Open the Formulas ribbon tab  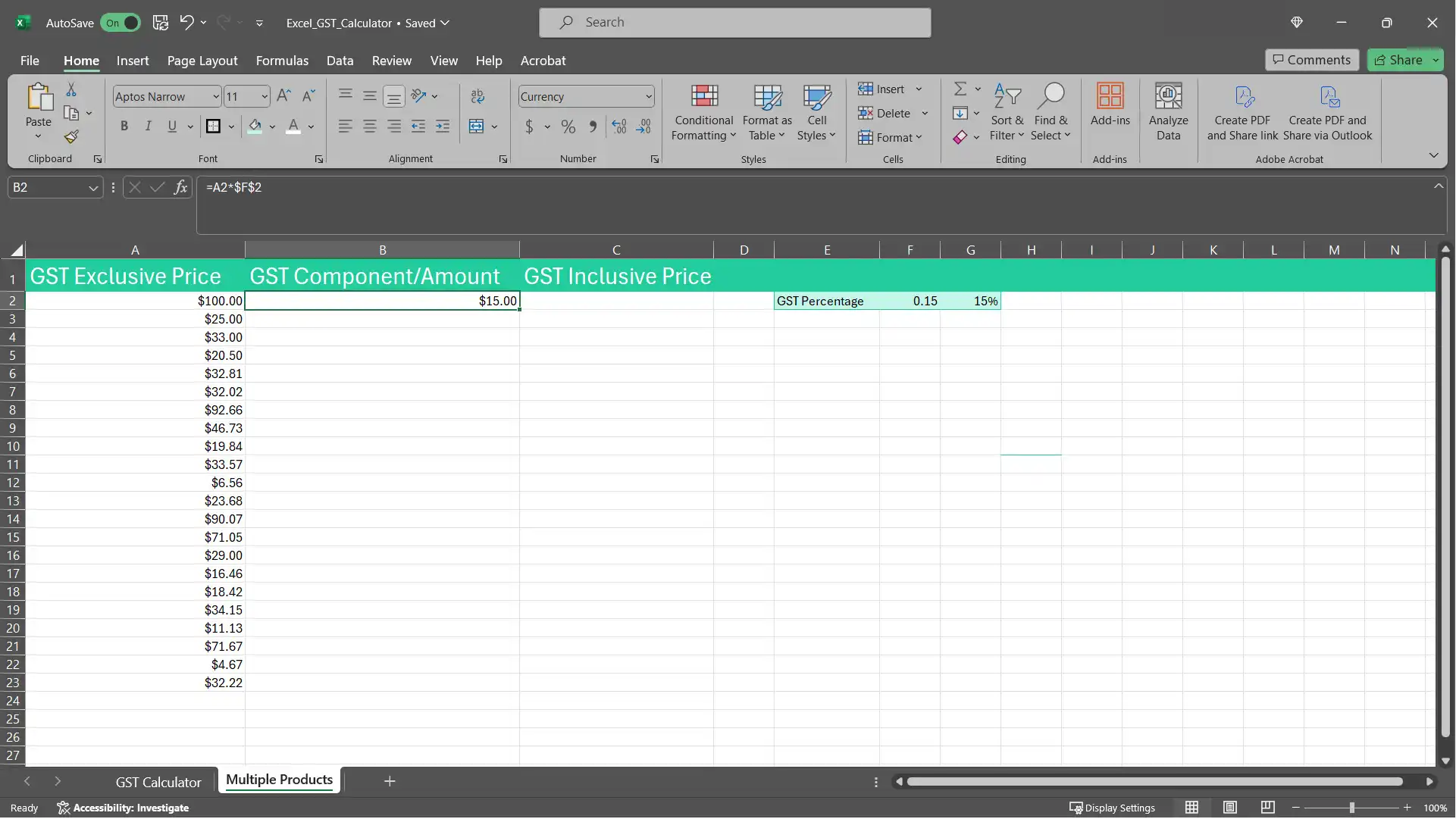pyautogui.click(x=282, y=61)
